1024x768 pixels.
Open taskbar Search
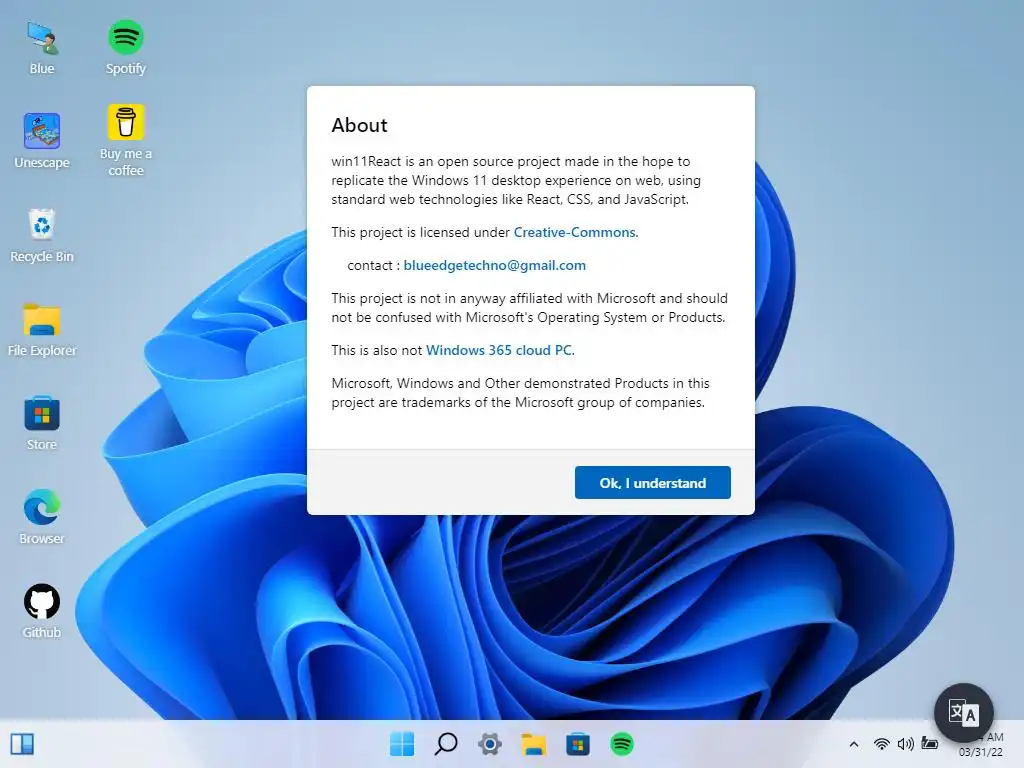[445, 744]
